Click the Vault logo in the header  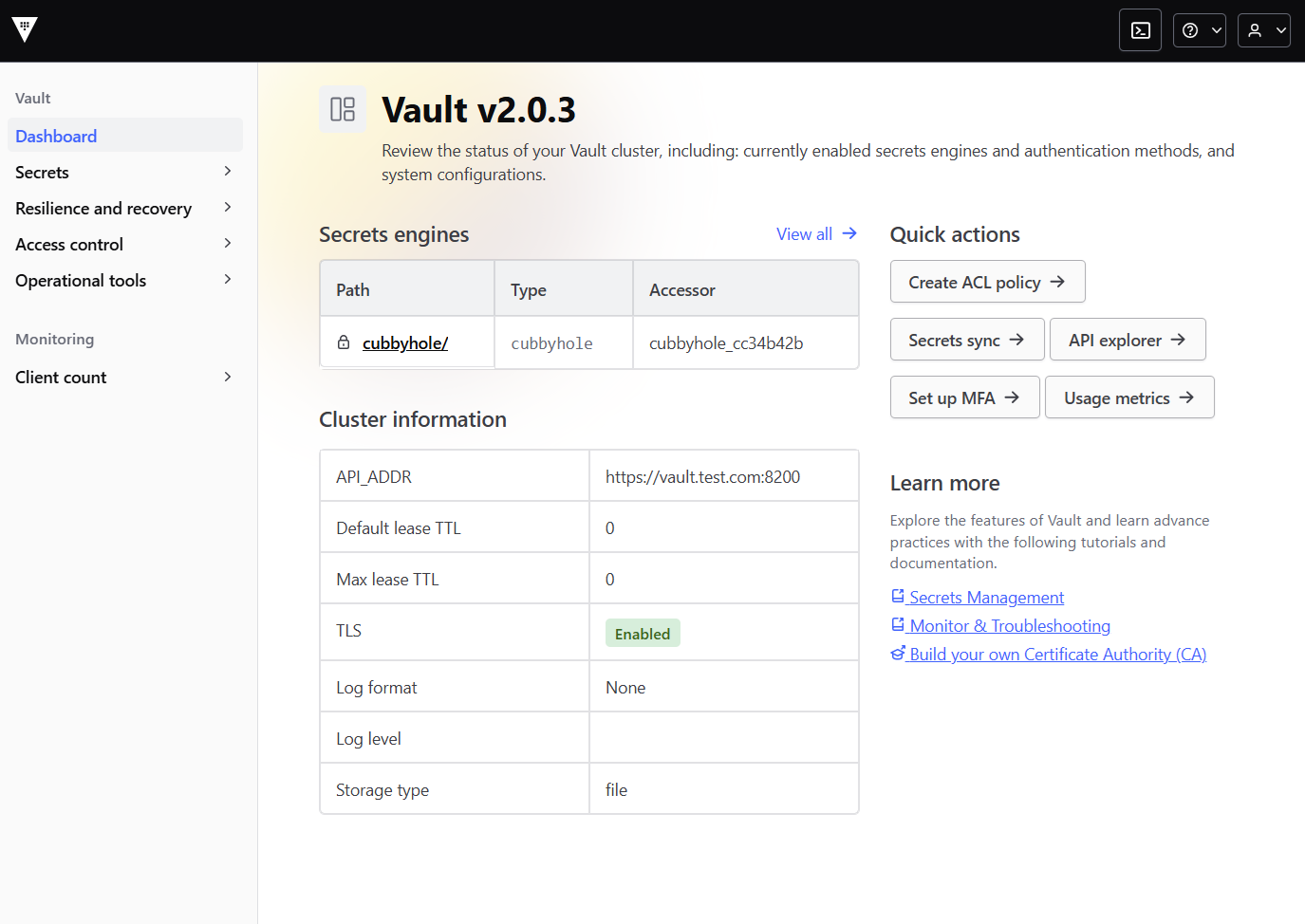coord(26,29)
